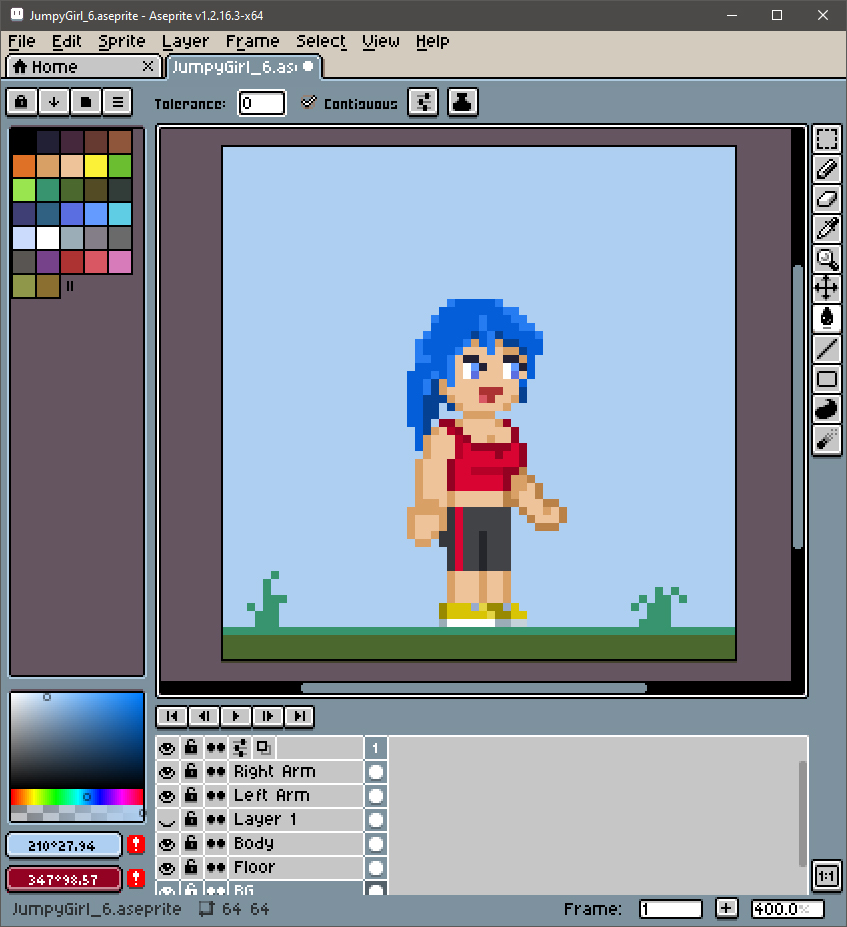Click the Tolerance input field
847x927 pixels.
coord(261,103)
